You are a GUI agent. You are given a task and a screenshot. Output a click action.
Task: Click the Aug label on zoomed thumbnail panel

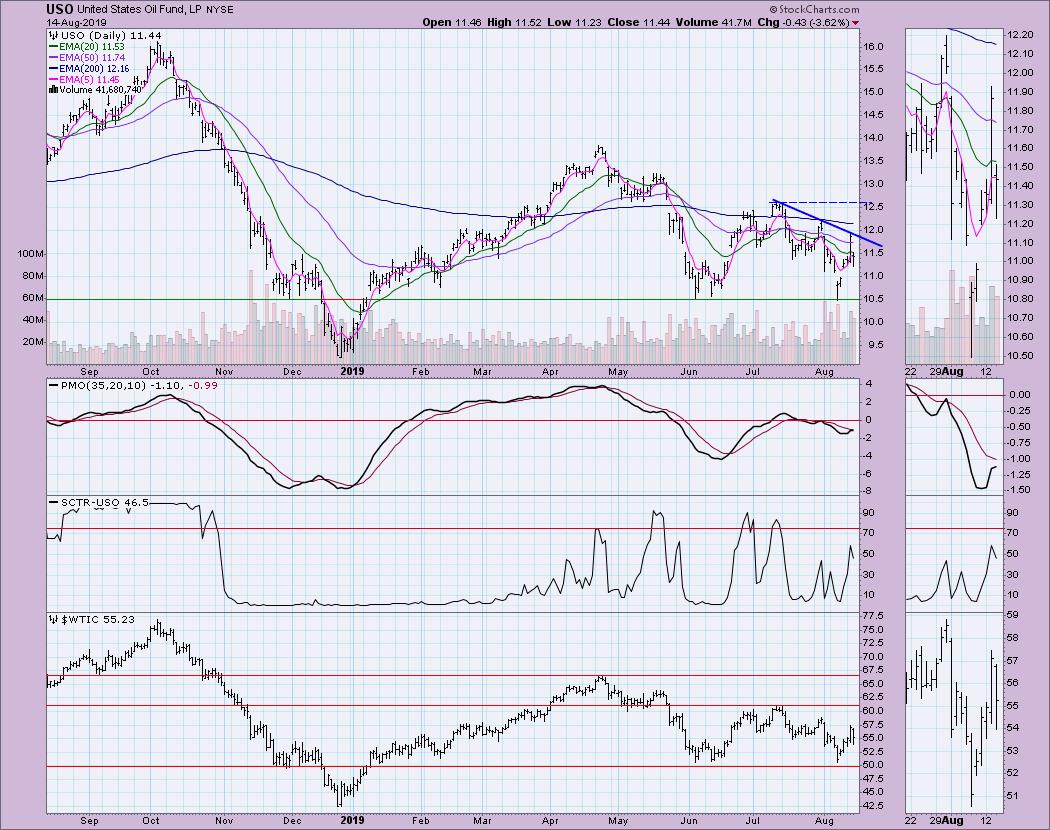(x=954, y=370)
